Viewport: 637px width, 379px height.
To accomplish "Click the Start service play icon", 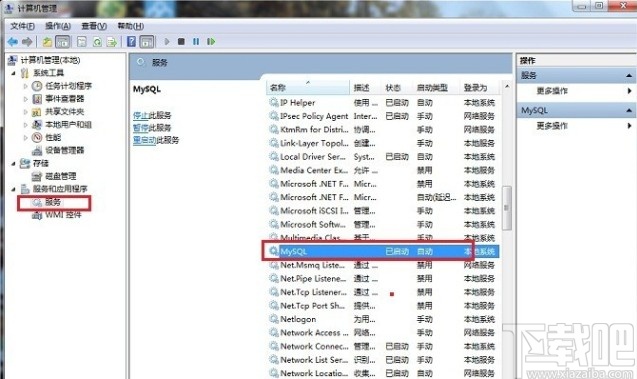I will [167, 41].
